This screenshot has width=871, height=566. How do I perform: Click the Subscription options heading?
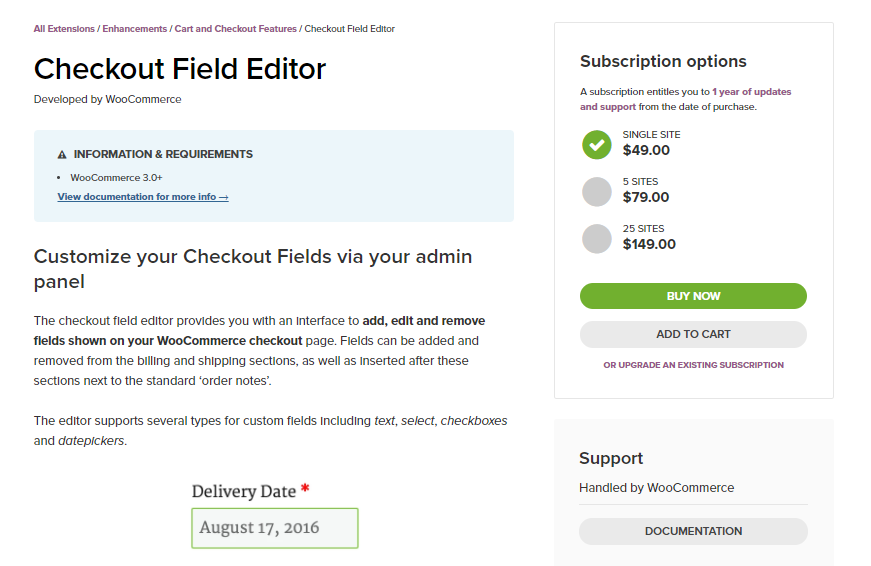click(663, 61)
